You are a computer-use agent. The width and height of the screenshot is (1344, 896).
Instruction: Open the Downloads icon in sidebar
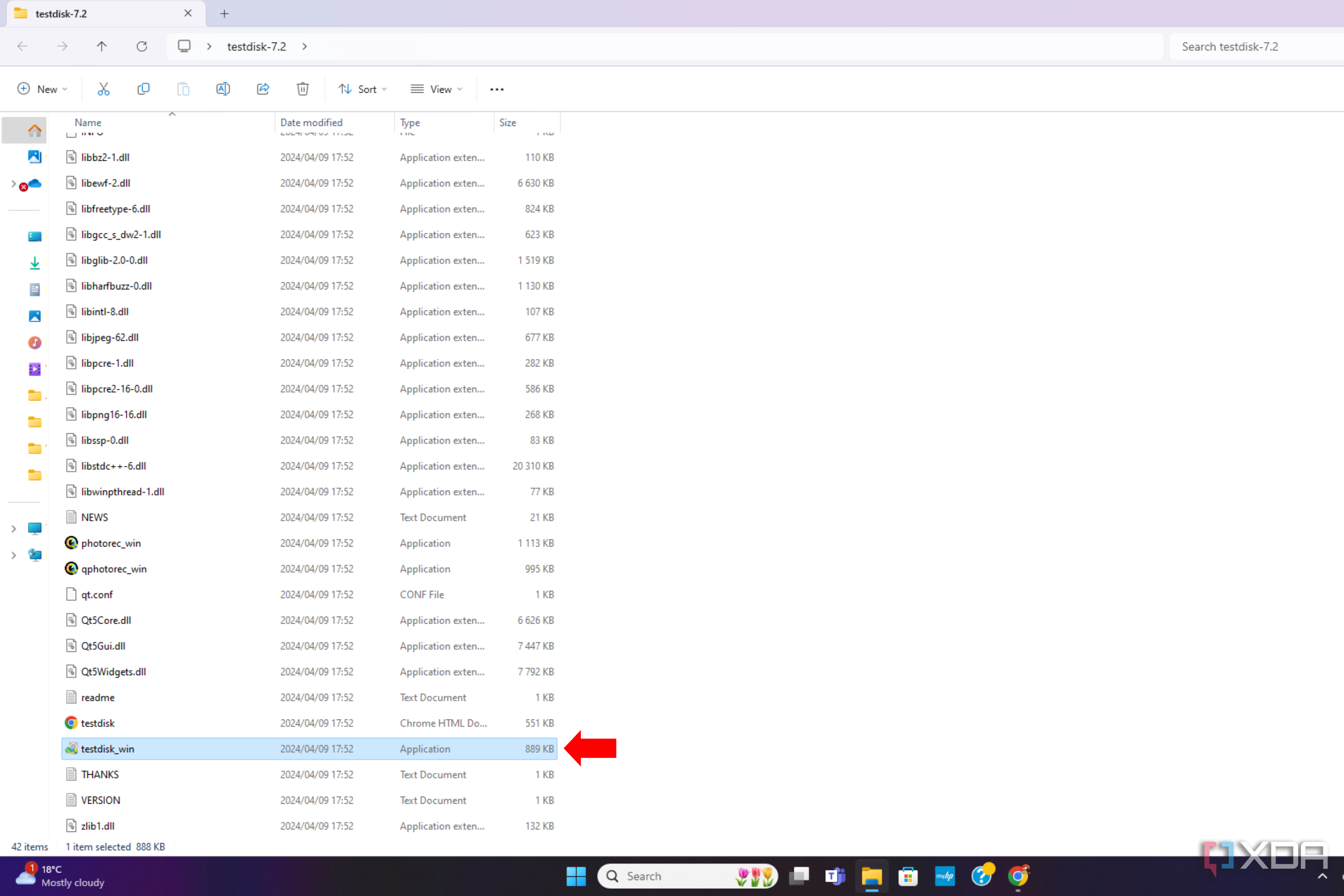(34, 263)
